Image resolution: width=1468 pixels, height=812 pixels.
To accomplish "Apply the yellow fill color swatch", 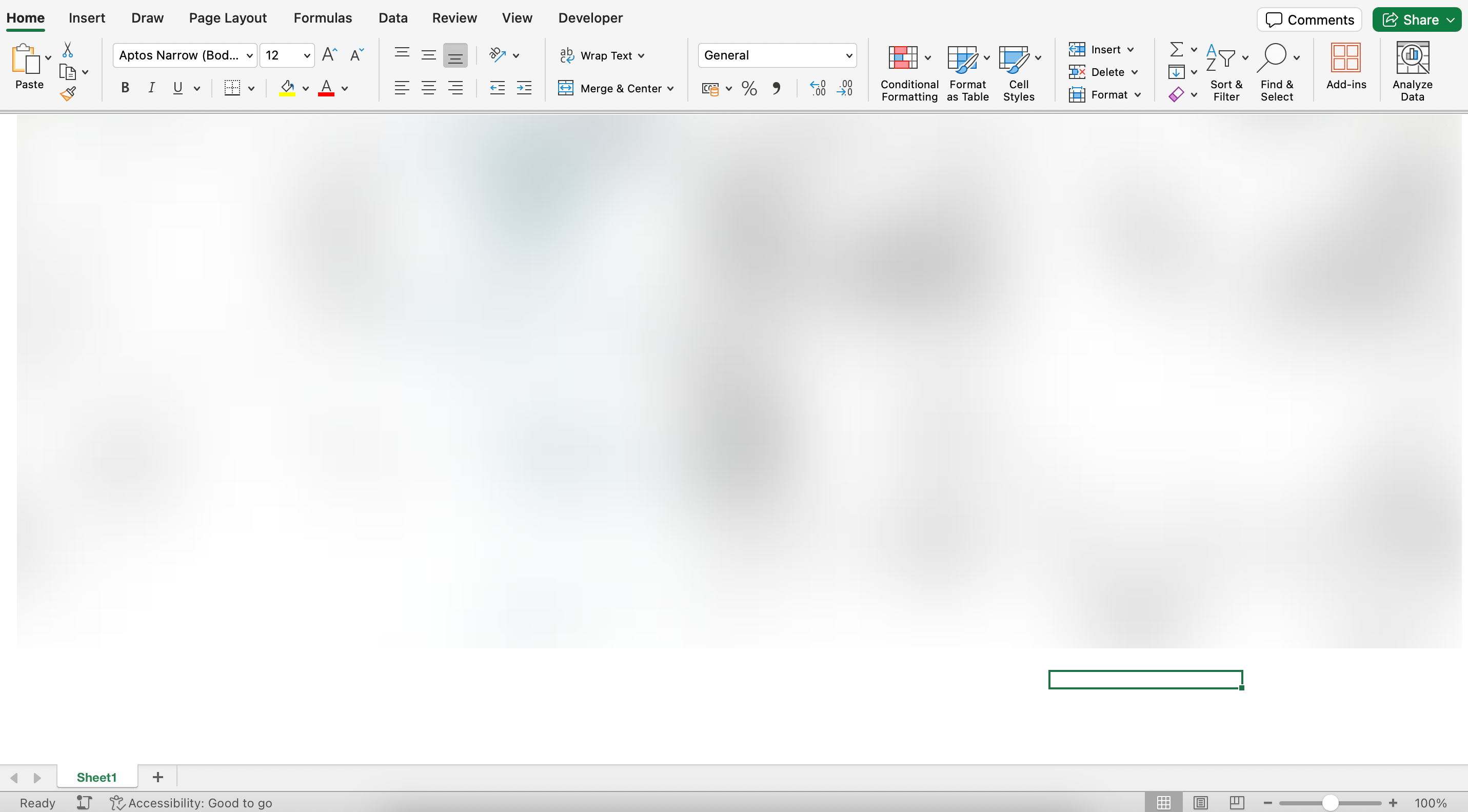I will 287,88.
